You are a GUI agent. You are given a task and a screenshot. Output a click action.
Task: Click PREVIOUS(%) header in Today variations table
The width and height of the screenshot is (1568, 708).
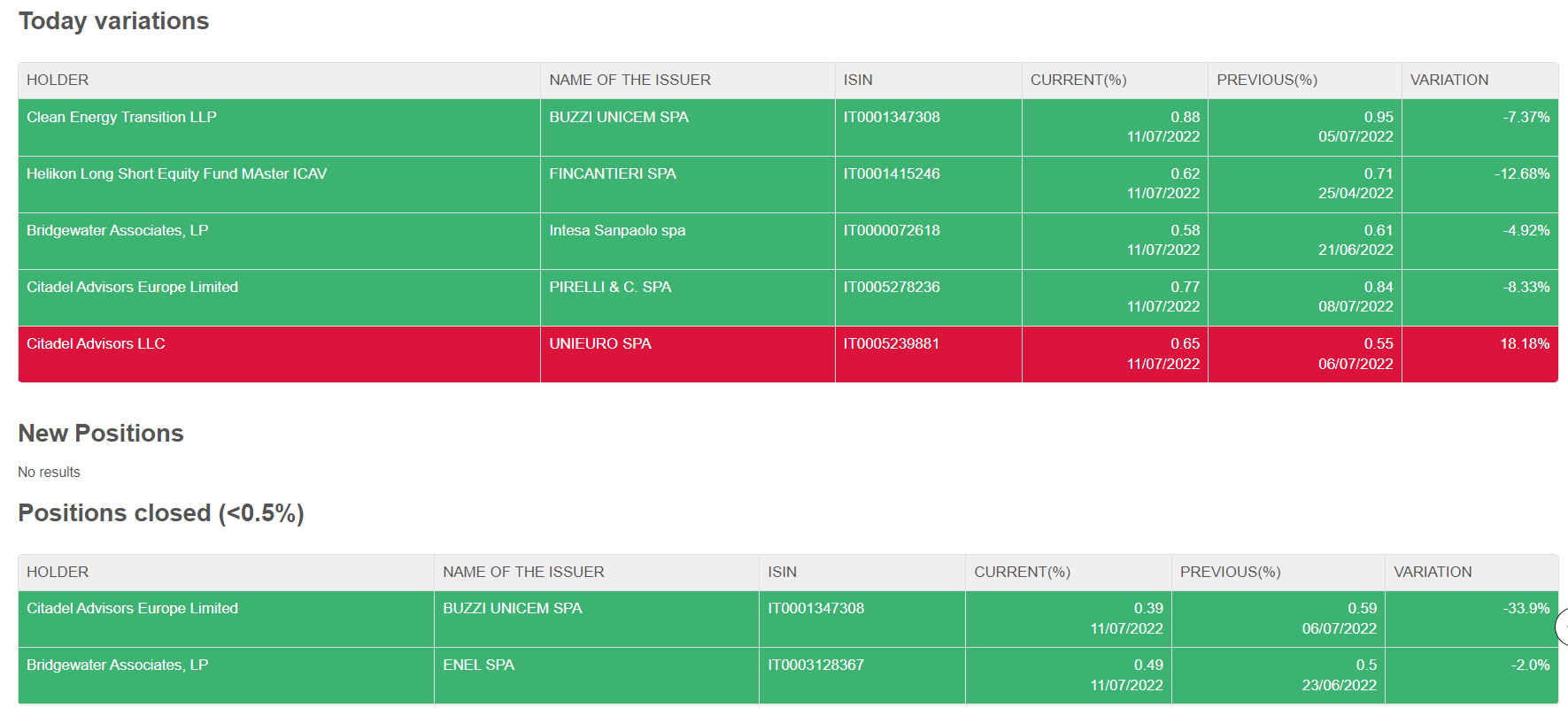pos(1267,80)
